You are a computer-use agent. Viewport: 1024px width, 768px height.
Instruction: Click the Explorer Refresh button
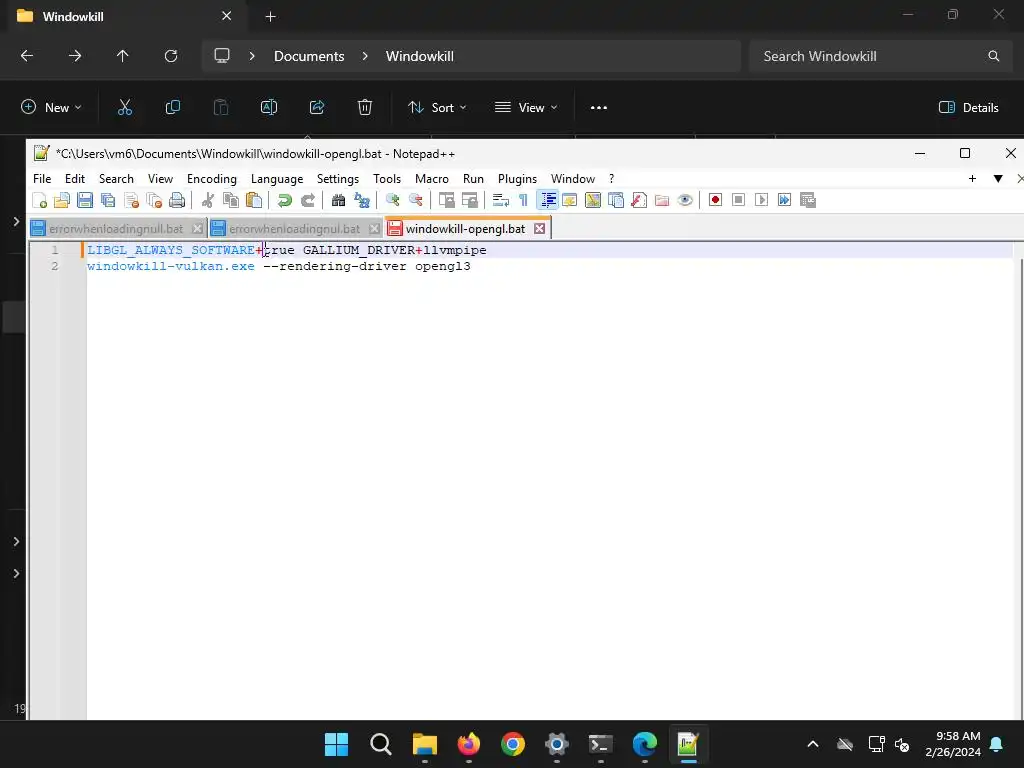click(171, 56)
